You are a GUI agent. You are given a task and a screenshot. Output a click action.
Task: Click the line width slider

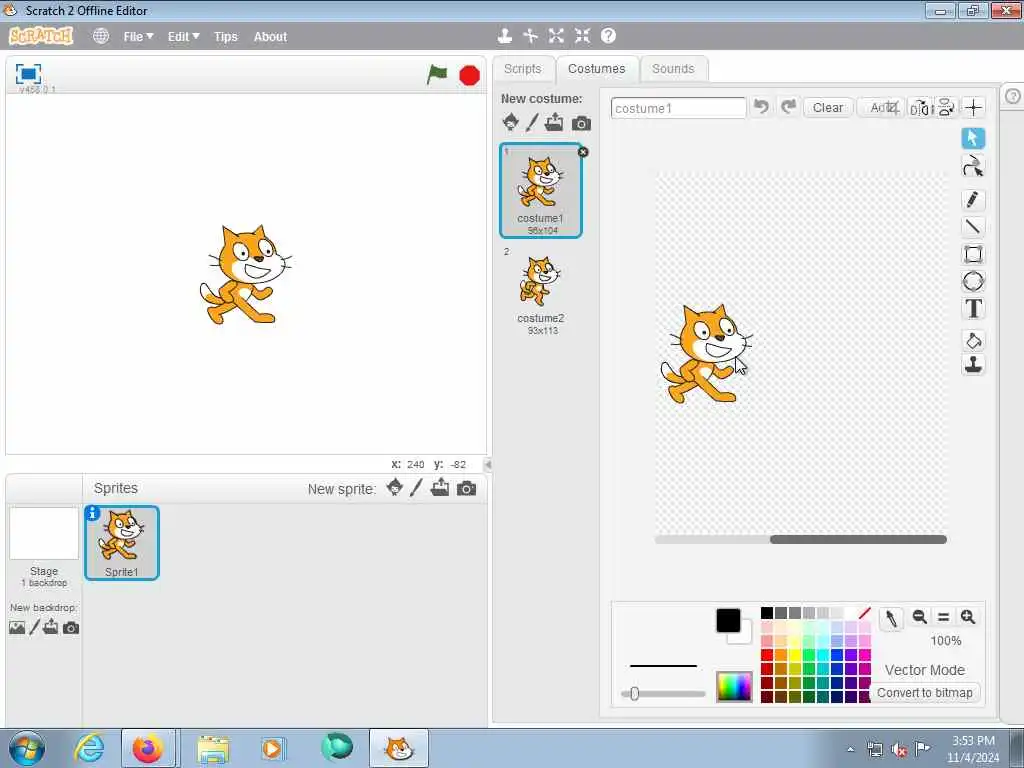(x=664, y=694)
